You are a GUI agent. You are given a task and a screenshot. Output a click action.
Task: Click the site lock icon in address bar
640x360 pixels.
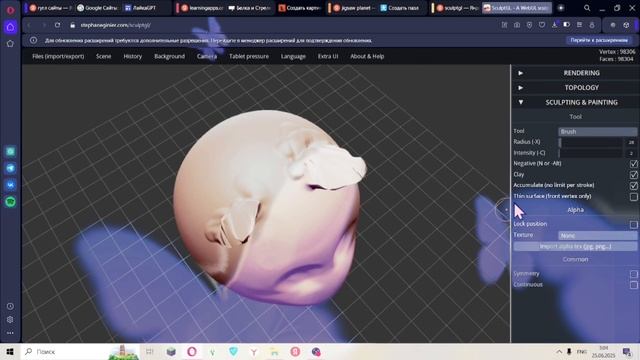tap(72, 25)
